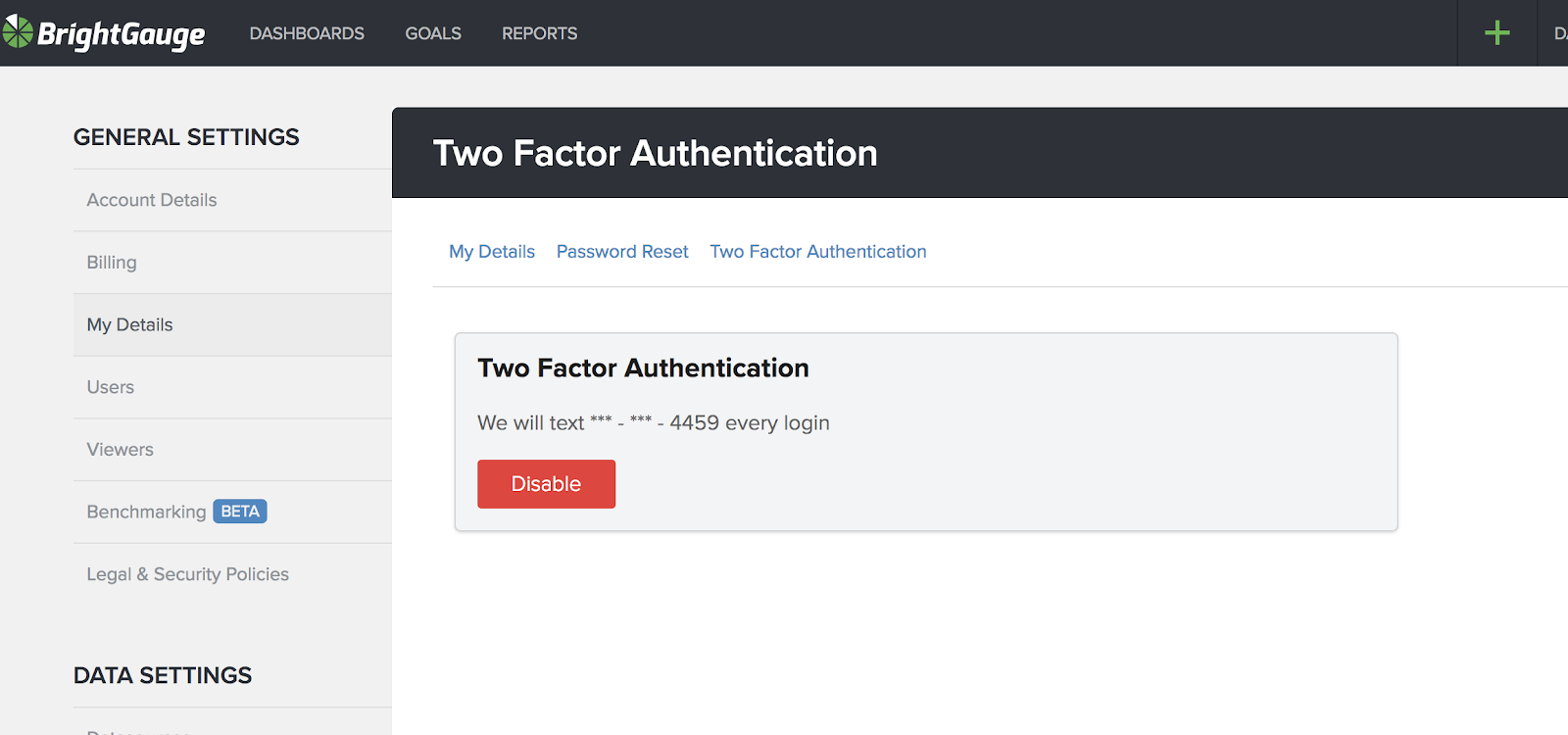This screenshot has height=735, width=1568.
Task: Click the dark page title Two Factor Authentication
Action: tap(655, 154)
